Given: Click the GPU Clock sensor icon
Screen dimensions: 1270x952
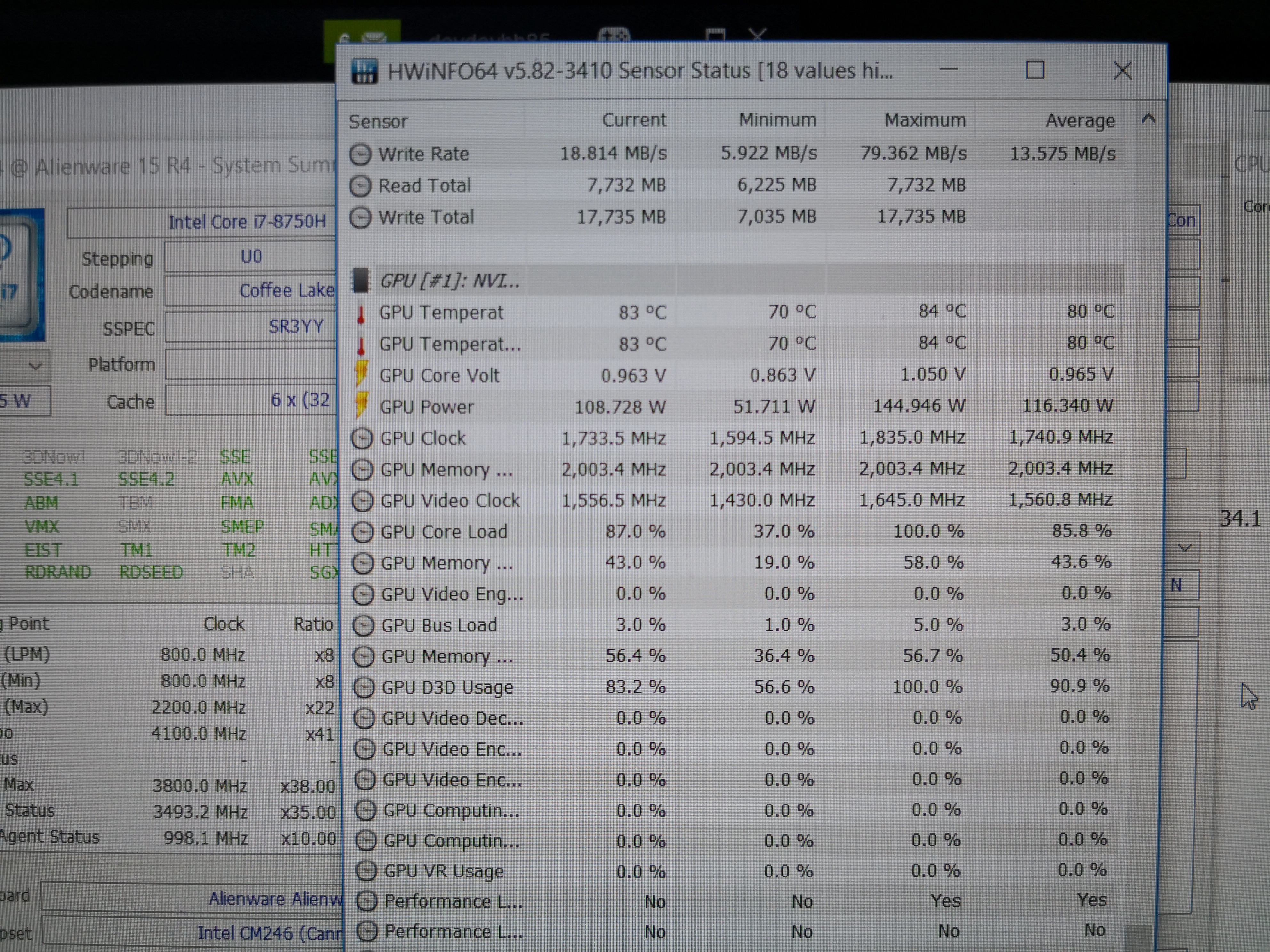Looking at the screenshot, I should (x=362, y=439).
